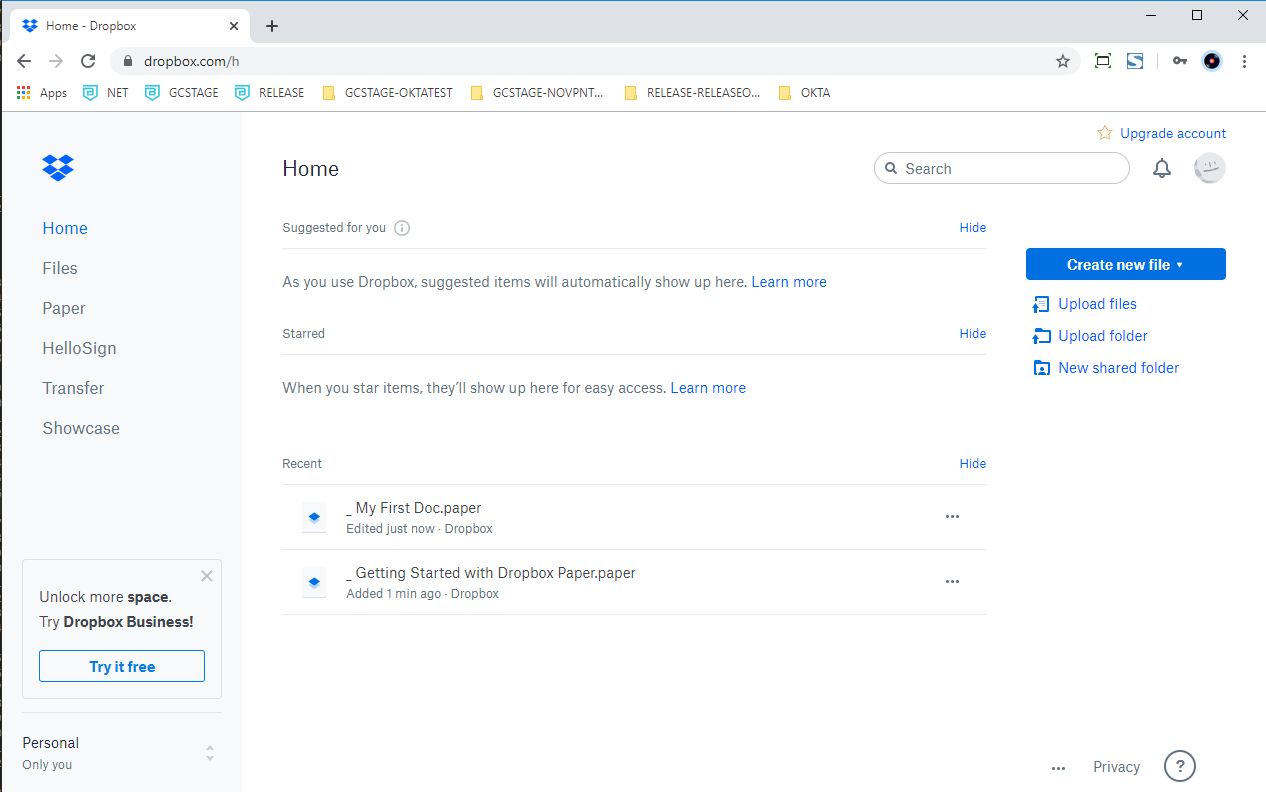Viewport: 1266px width, 792px height.
Task: Dismiss the Unlock more space promo
Action: [206, 576]
